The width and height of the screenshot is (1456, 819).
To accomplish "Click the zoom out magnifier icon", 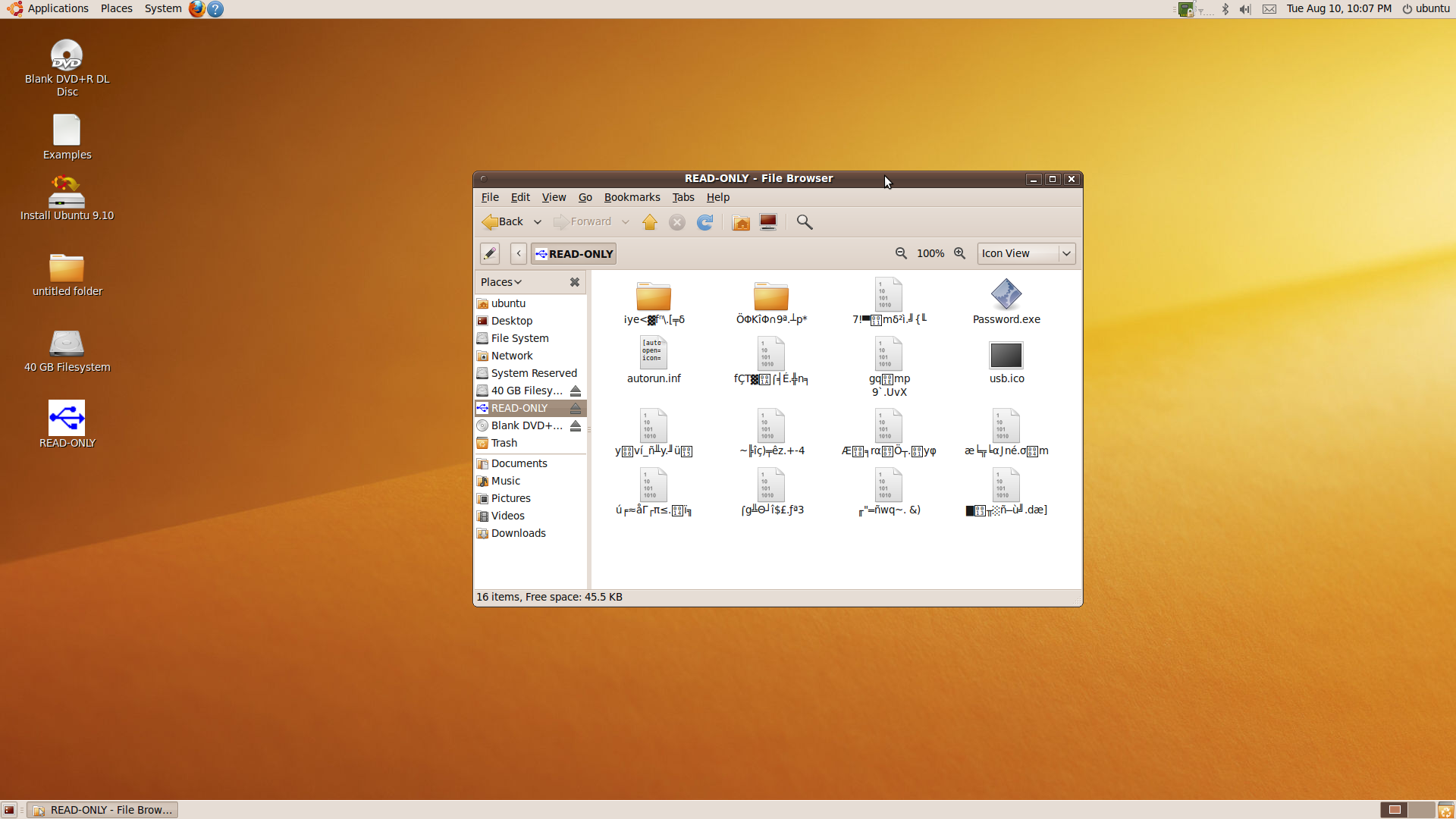I will click(x=901, y=253).
